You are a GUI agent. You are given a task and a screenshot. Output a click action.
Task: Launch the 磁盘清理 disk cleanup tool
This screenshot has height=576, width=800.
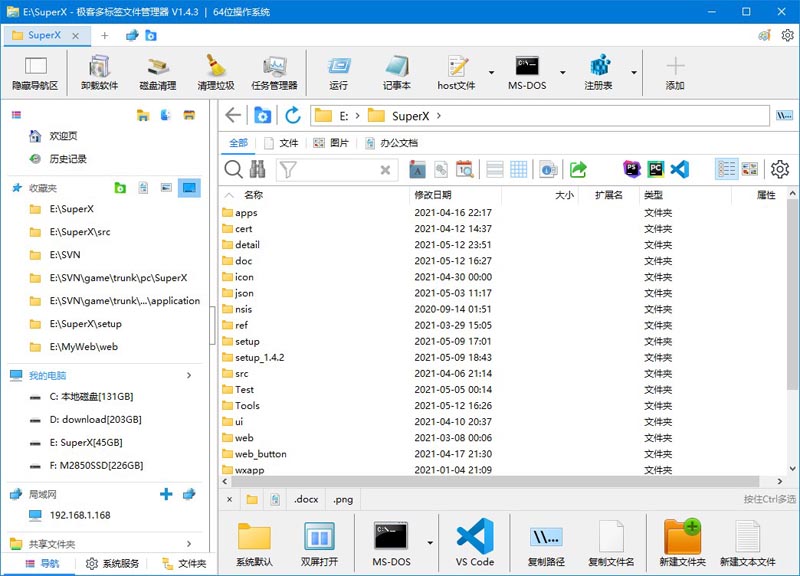pyautogui.click(x=157, y=72)
